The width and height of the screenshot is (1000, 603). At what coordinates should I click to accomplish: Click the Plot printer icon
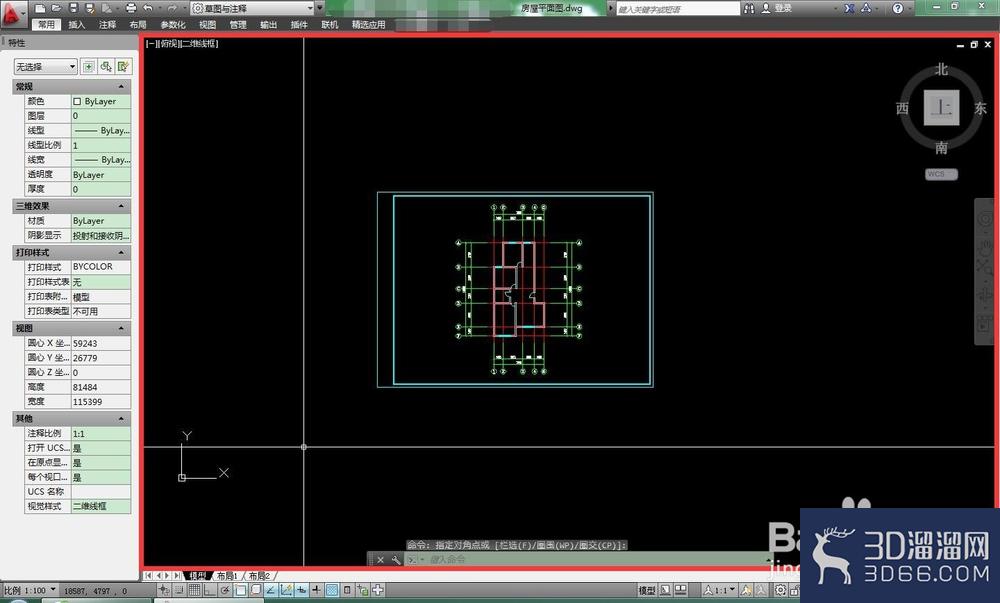click(131, 8)
